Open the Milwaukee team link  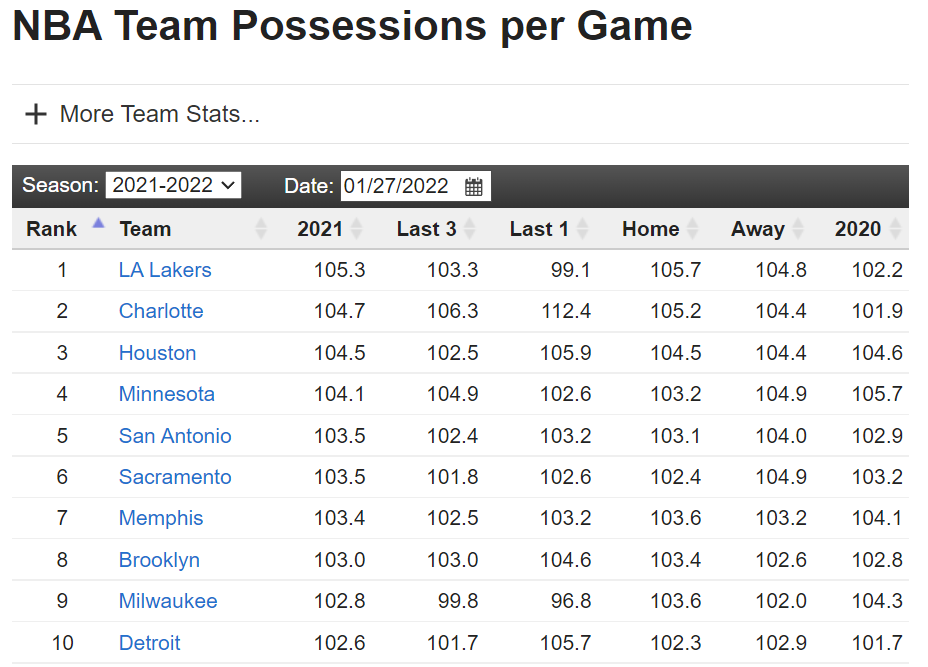click(168, 601)
